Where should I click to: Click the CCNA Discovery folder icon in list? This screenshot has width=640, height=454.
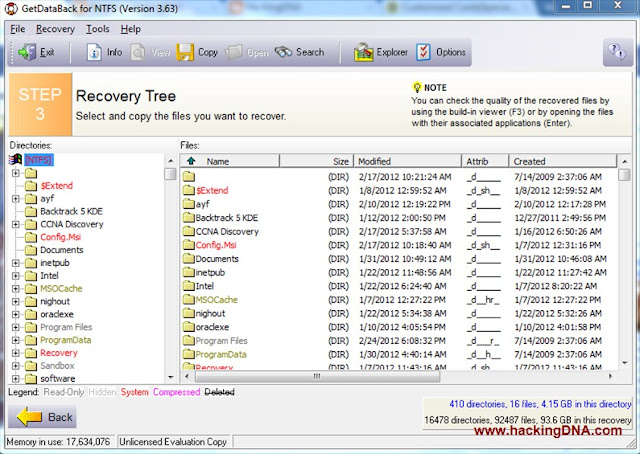189,231
